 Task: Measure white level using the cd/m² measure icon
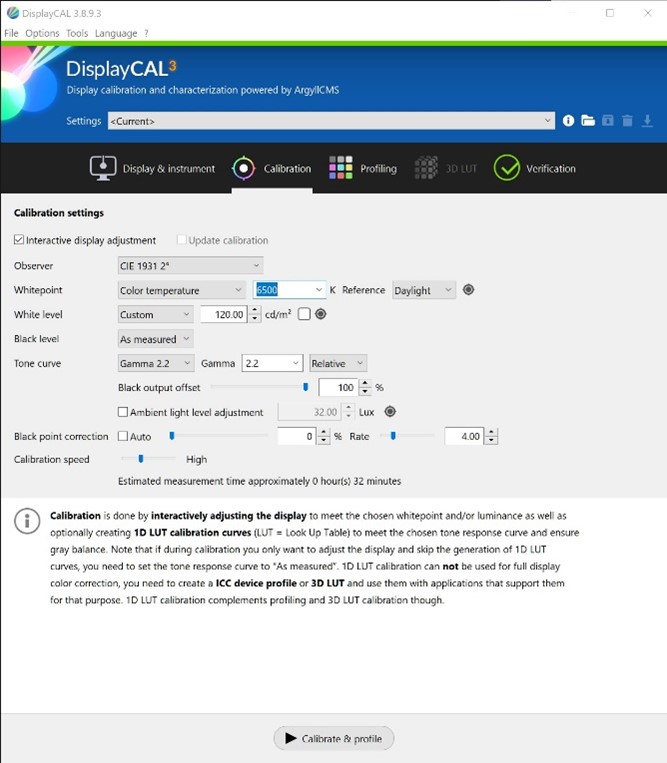tap(321, 314)
